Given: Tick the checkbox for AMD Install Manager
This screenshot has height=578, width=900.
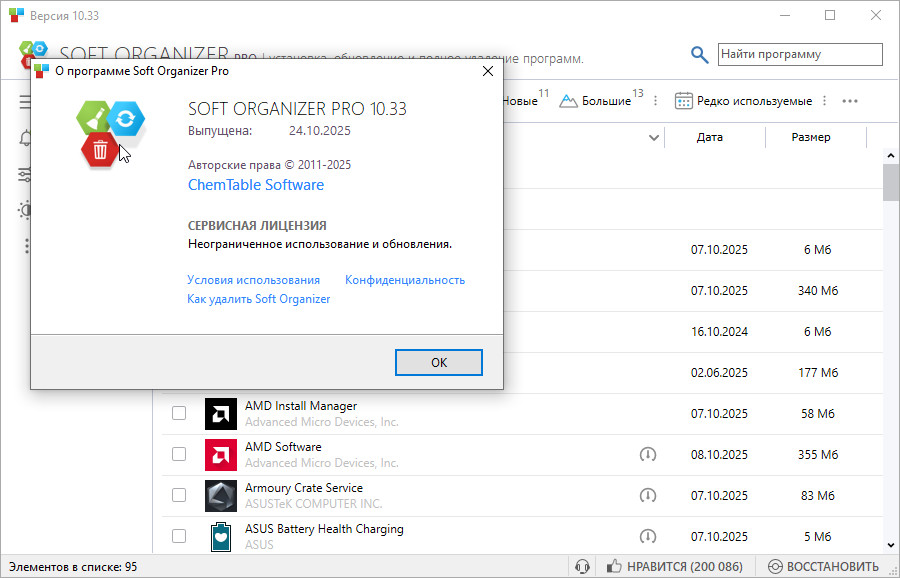Looking at the screenshot, I should [179, 413].
